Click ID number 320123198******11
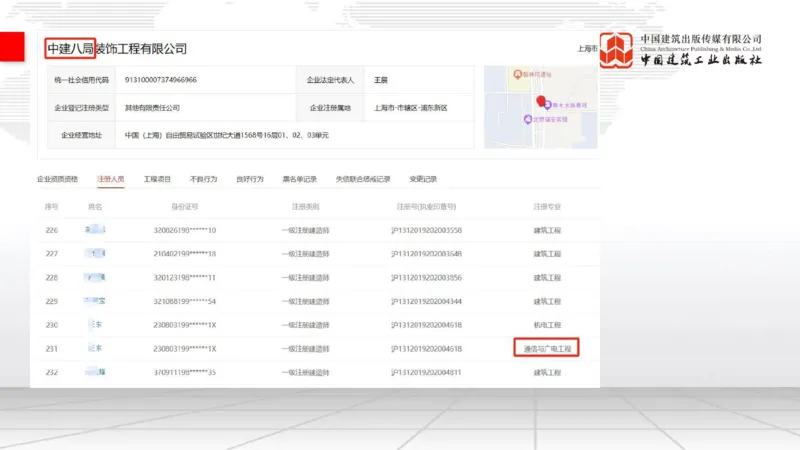The image size is (800, 450). tap(185, 278)
